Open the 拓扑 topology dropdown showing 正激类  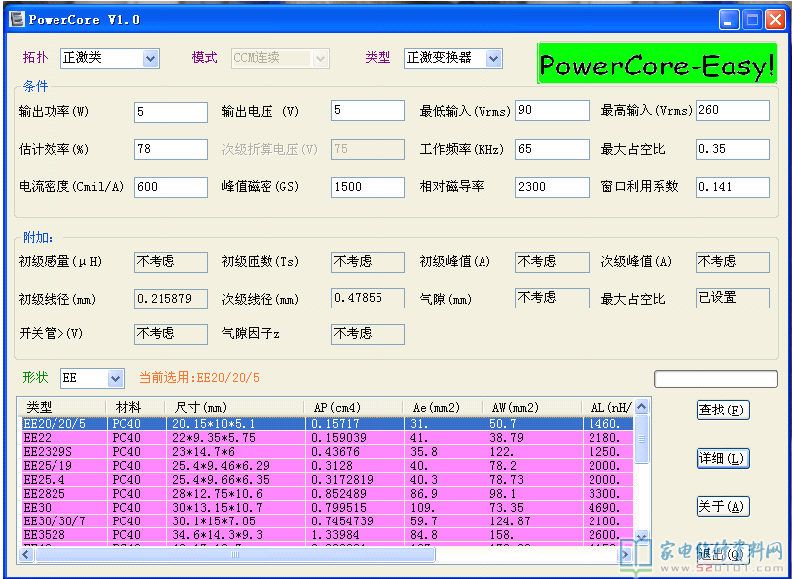tap(110, 59)
